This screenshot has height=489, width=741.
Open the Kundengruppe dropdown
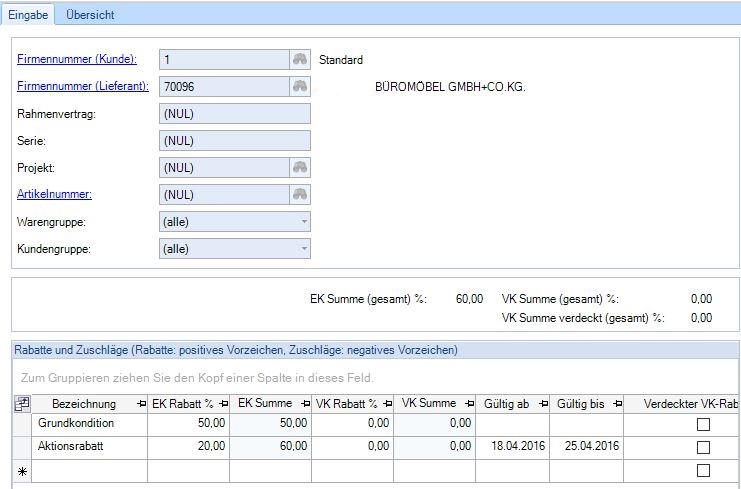[304, 249]
